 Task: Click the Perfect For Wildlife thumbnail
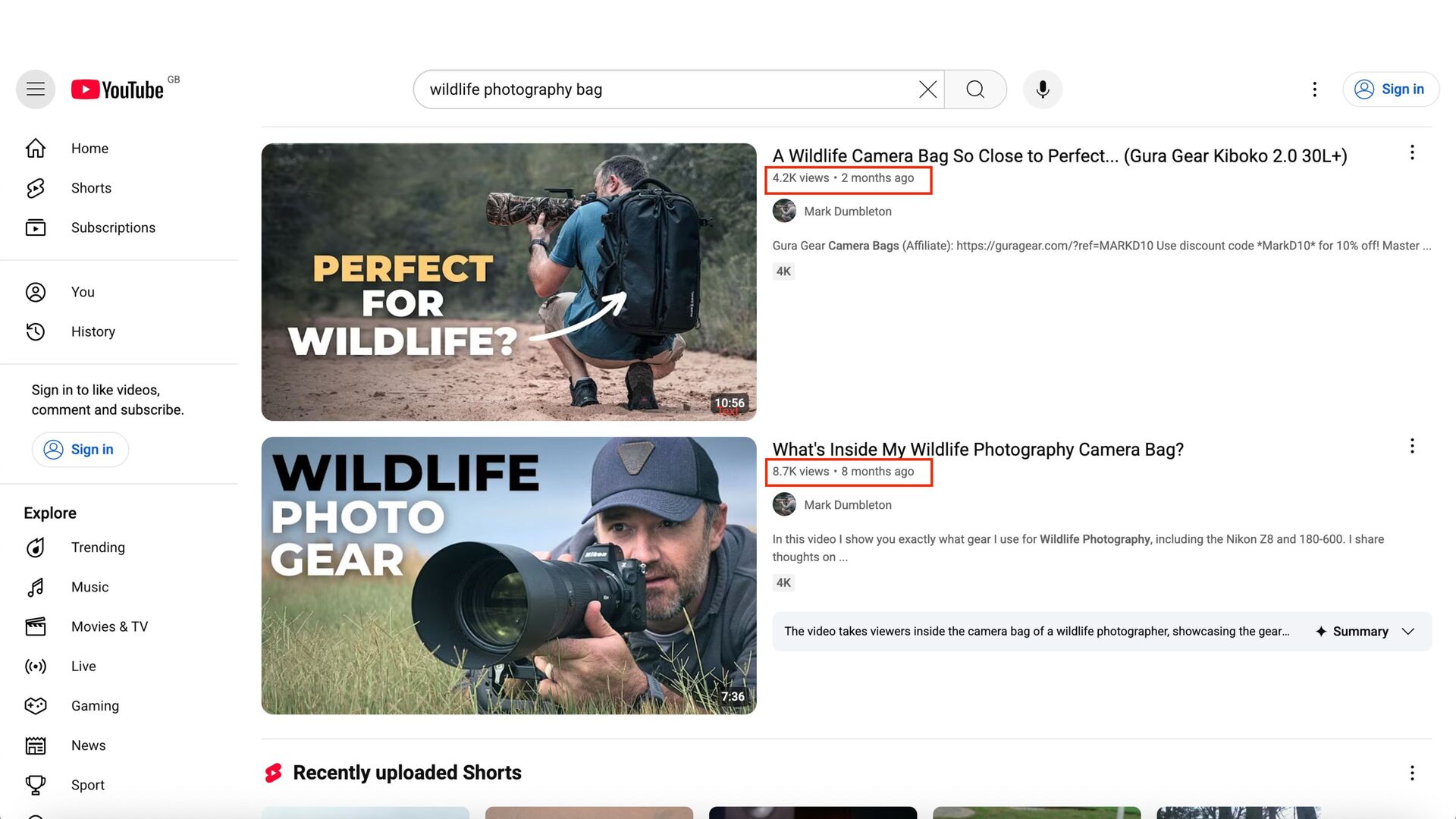tap(508, 282)
